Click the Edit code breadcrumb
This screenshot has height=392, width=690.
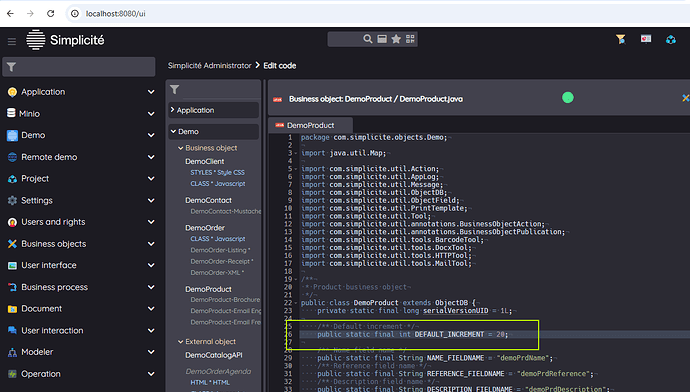279,66
